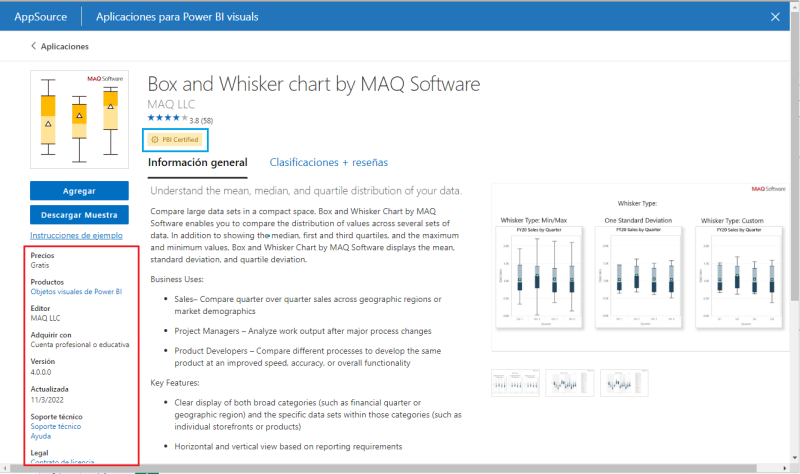Image resolution: width=800 pixels, height=474 pixels.
Task: Select the second screenshot thumbnail
Action: [567, 383]
